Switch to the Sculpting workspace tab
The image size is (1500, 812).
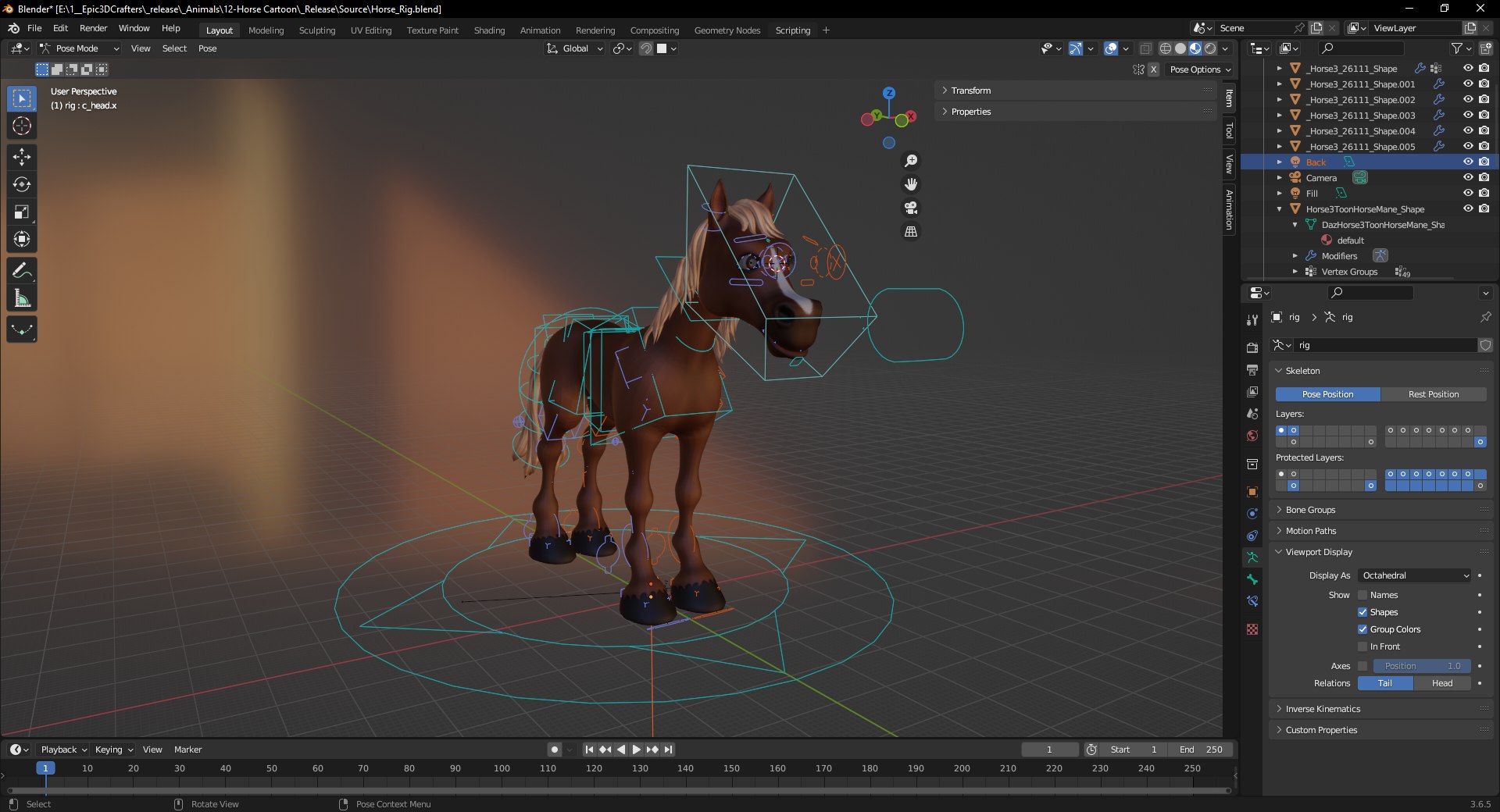(x=317, y=30)
